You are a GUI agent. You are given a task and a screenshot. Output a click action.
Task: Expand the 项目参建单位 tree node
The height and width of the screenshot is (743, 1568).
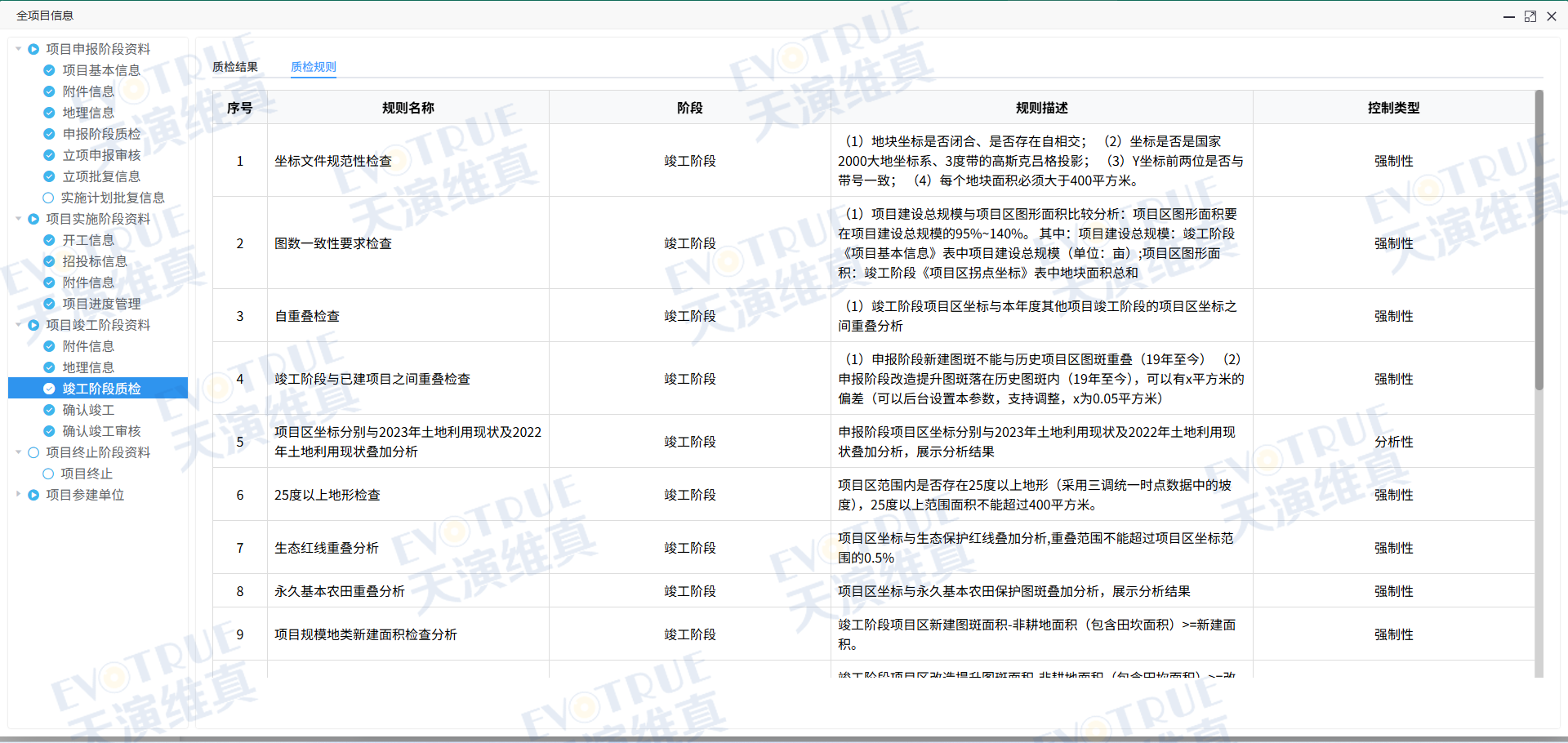pyautogui.click(x=19, y=495)
